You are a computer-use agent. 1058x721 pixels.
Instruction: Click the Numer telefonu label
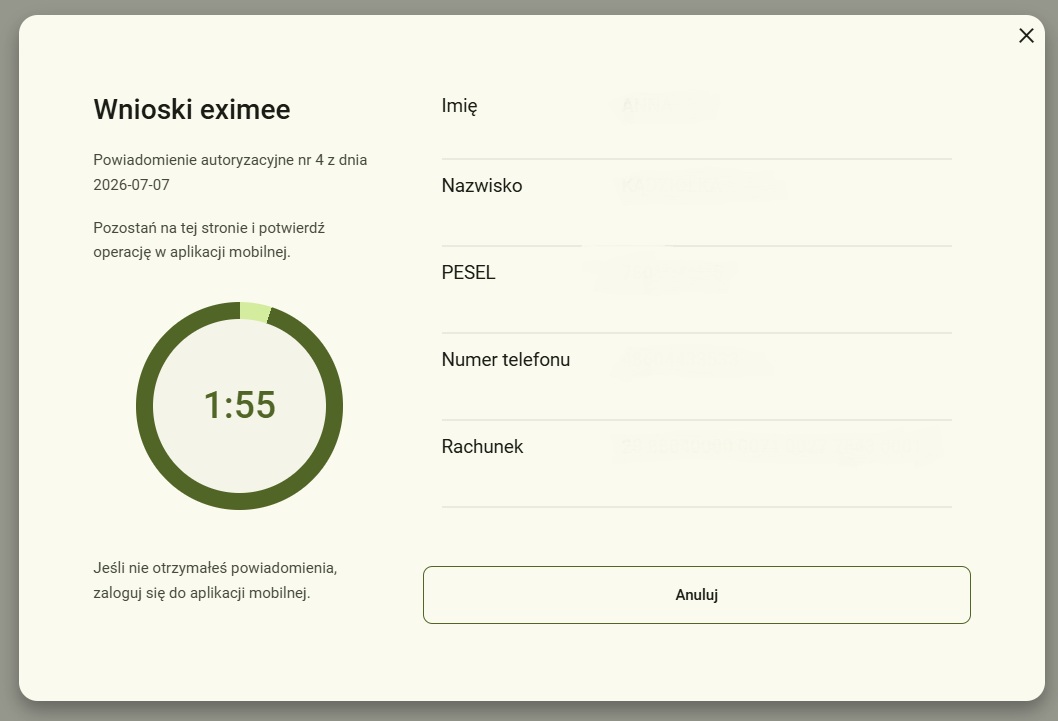point(505,359)
